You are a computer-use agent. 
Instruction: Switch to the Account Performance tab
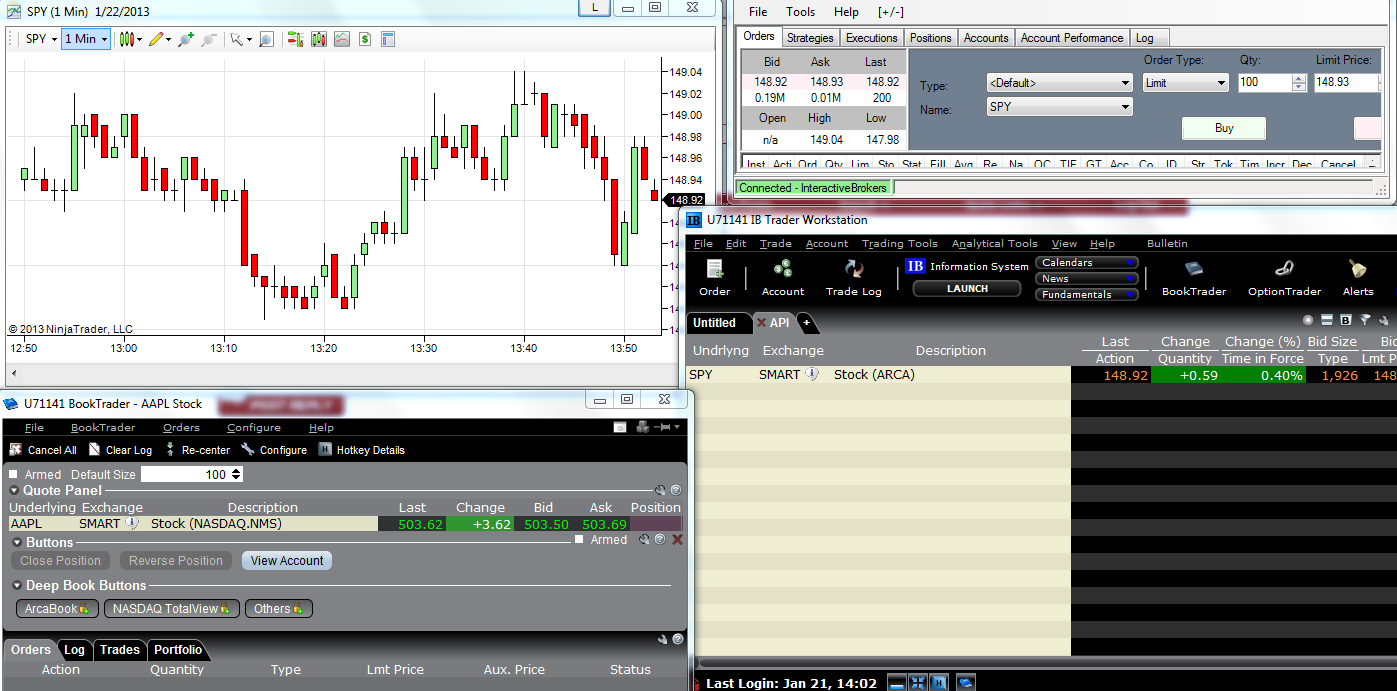[x=1072, y=38]
